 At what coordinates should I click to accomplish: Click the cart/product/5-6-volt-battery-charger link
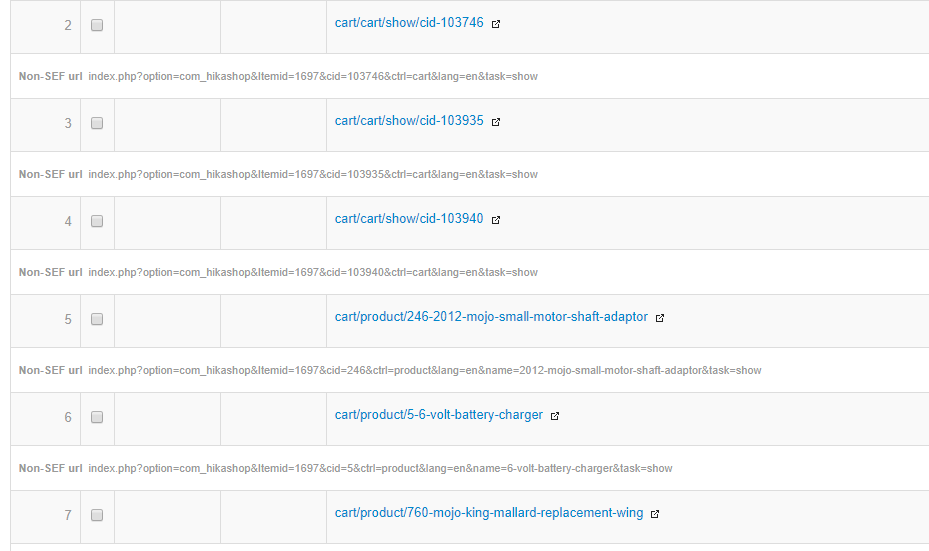[x=439, y=415]
